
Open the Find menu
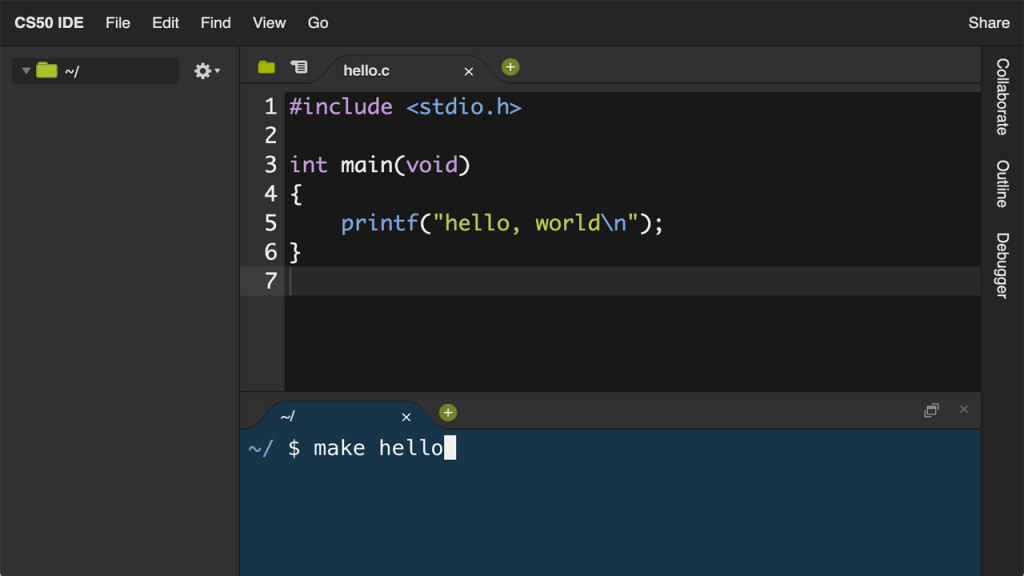pyautogui.click(x=216, y=22)
